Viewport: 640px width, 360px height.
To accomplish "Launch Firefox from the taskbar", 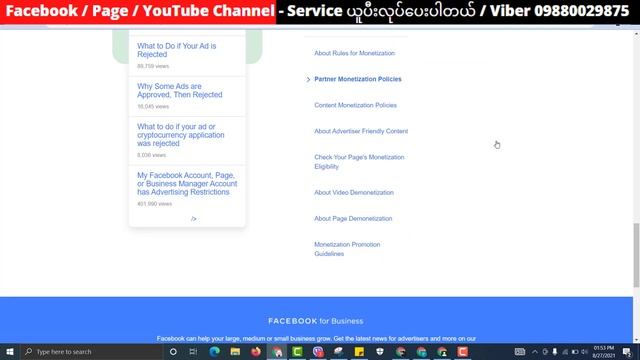I will [x=256, y=352].
